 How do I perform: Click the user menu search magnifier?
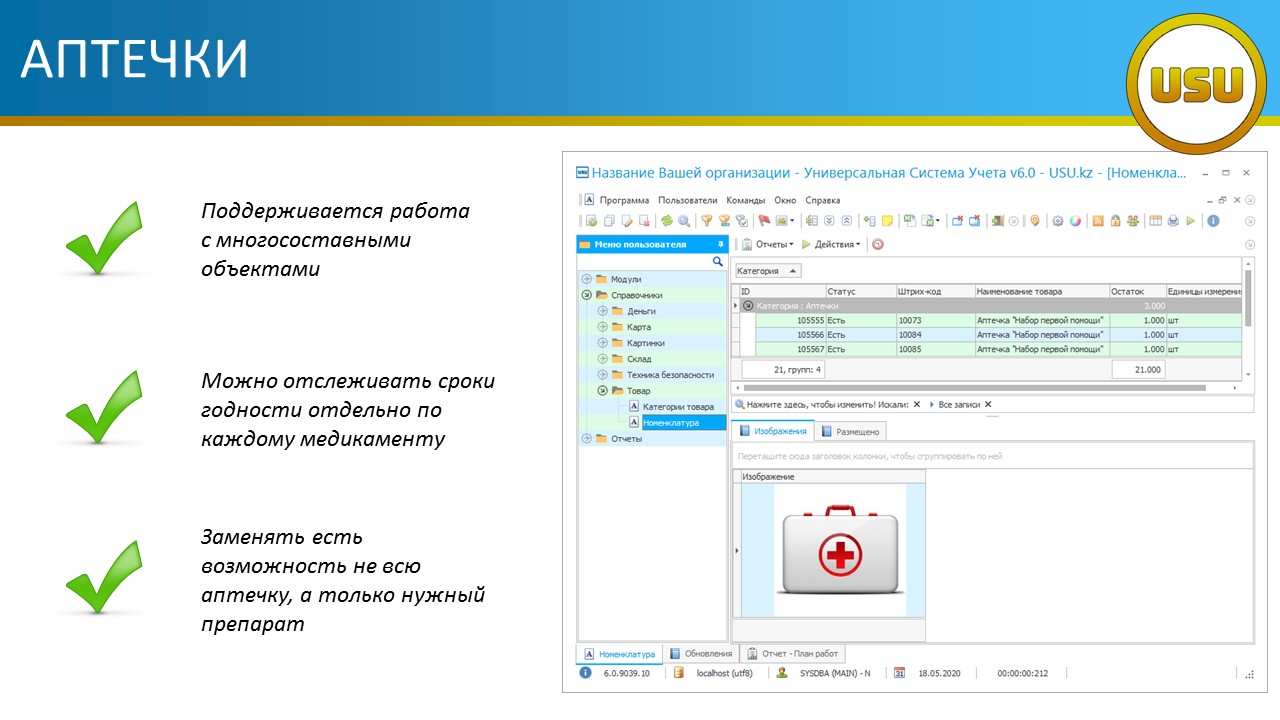pyautogui.click(x=717, y=261)
